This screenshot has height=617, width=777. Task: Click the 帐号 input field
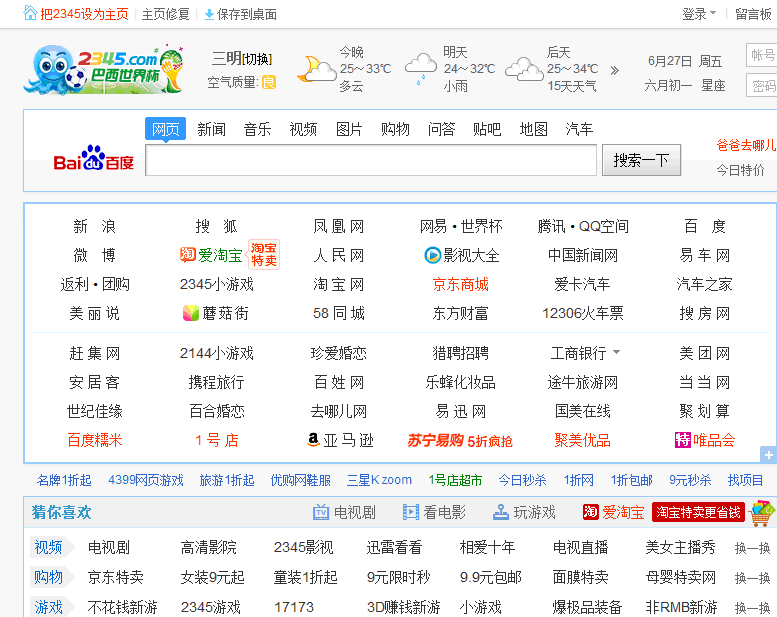point(762,55)
